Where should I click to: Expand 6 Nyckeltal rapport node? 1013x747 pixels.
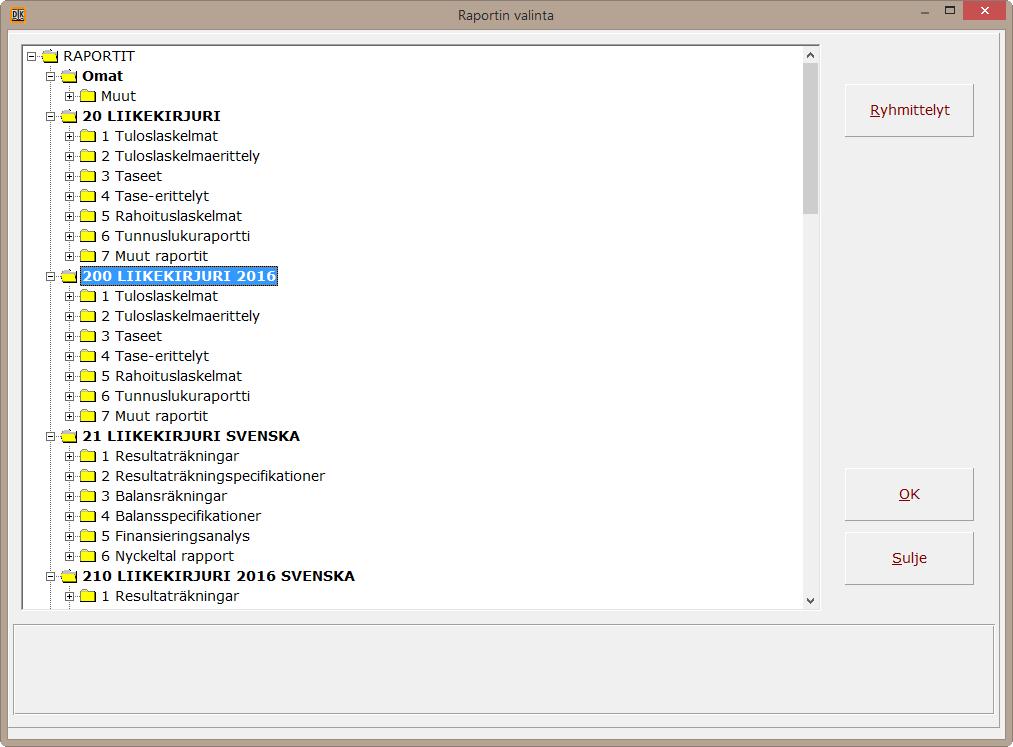[69, 556]
